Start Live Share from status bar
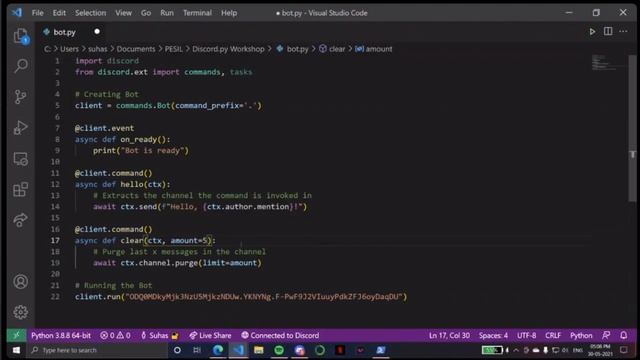 (x=210, y=335)
